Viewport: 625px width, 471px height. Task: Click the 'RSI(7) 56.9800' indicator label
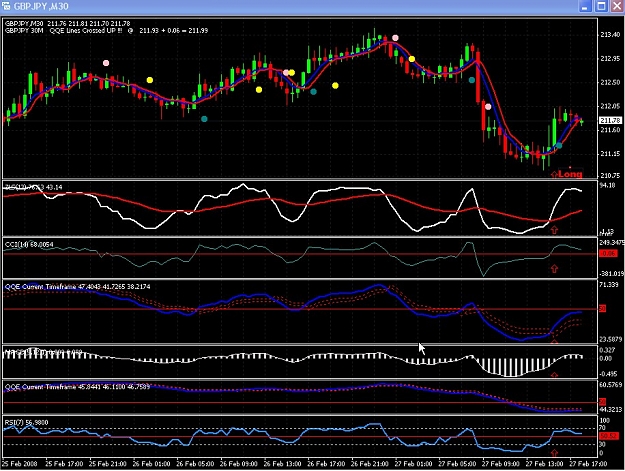(x=26, y=422)
